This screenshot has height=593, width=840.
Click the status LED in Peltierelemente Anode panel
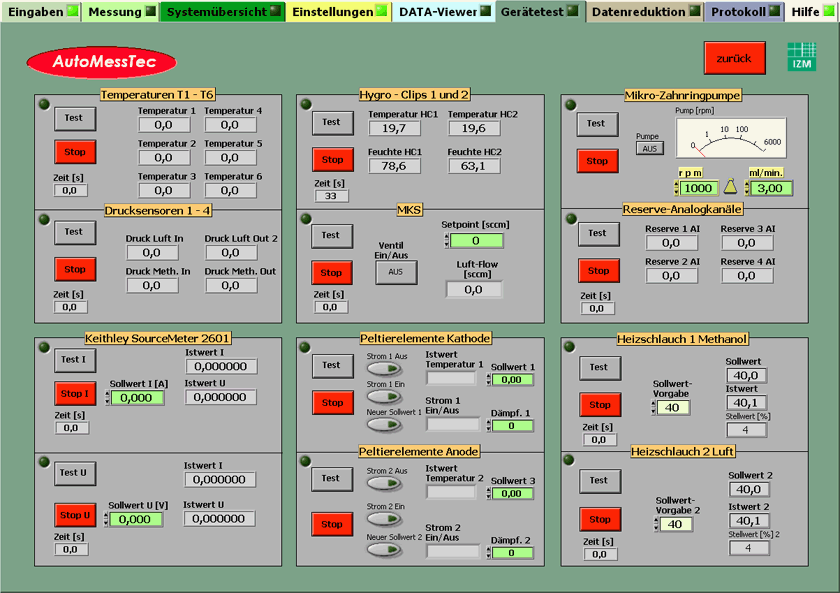click(x=305, y=461)
